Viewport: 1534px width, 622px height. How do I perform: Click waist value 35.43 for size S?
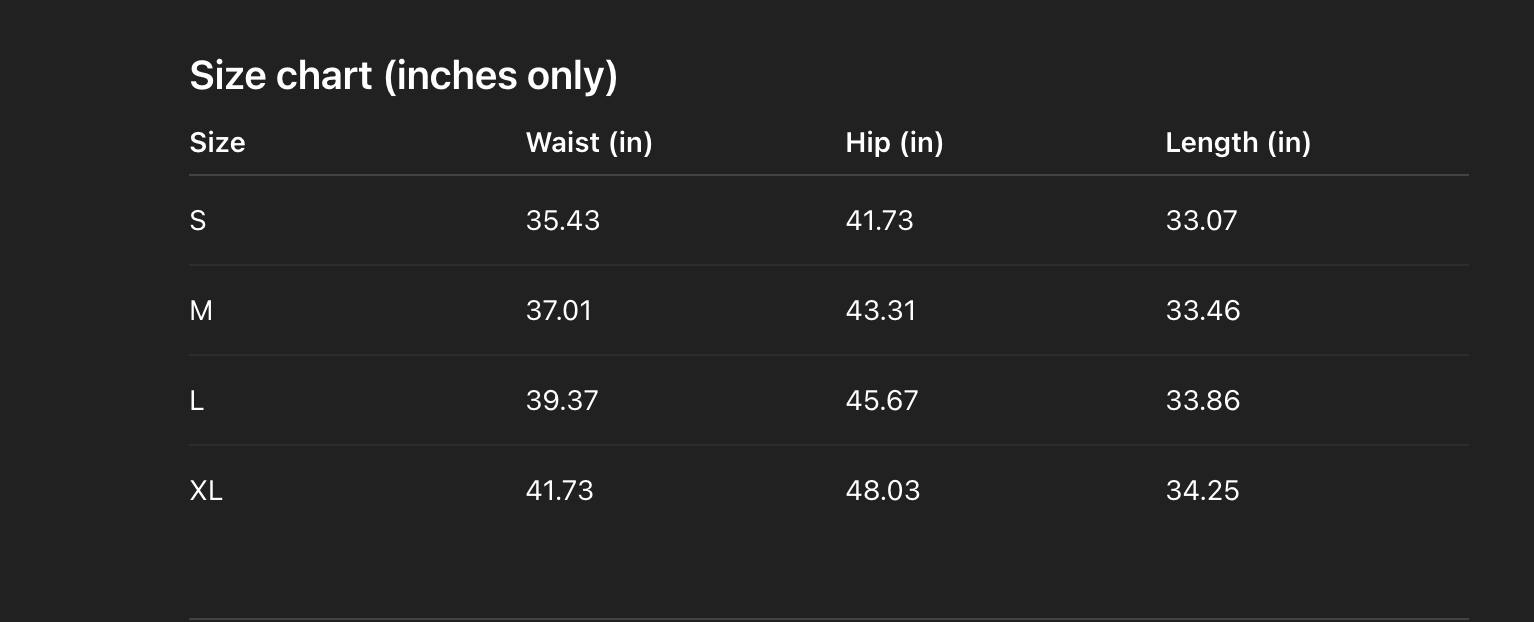click(563, 221)
